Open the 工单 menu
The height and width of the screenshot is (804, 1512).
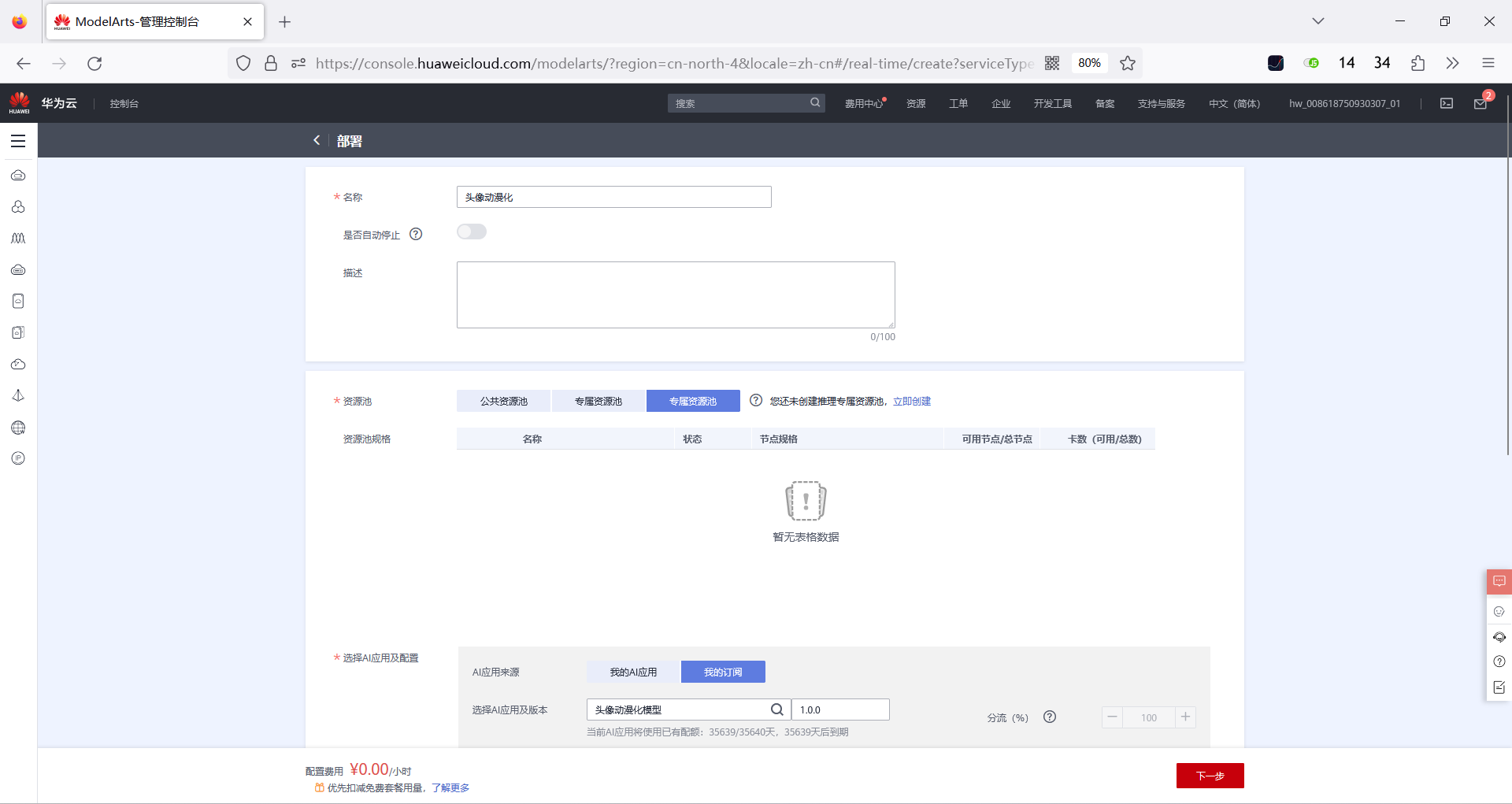point(958,103)
